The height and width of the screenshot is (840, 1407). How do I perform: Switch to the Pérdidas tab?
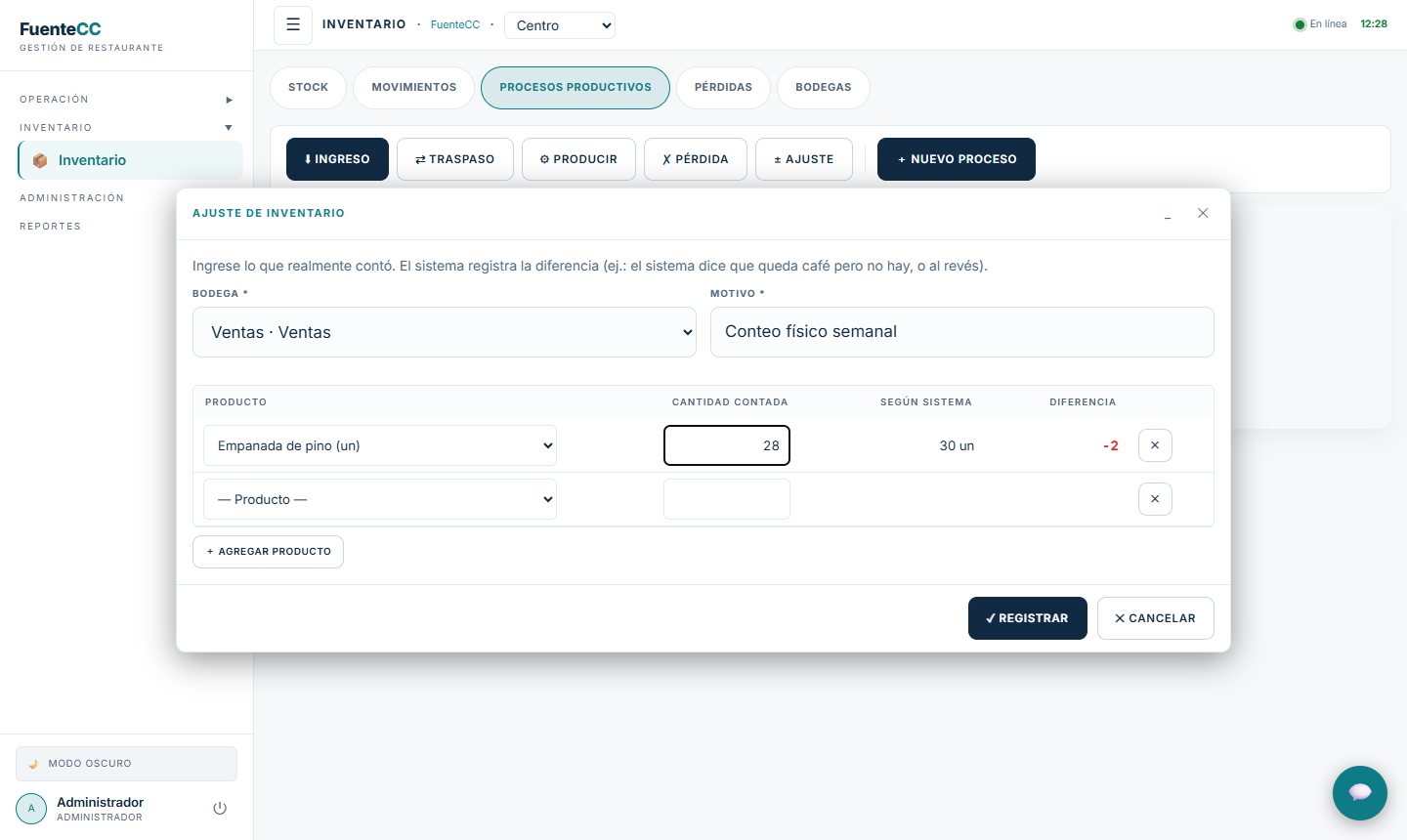[723, 88]
